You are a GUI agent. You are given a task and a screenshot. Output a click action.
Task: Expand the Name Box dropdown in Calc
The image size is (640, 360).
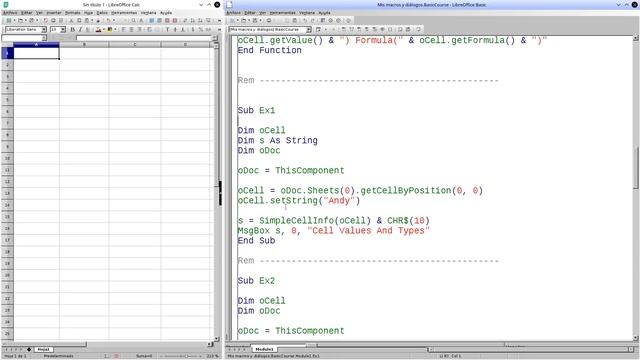point(44,38)
